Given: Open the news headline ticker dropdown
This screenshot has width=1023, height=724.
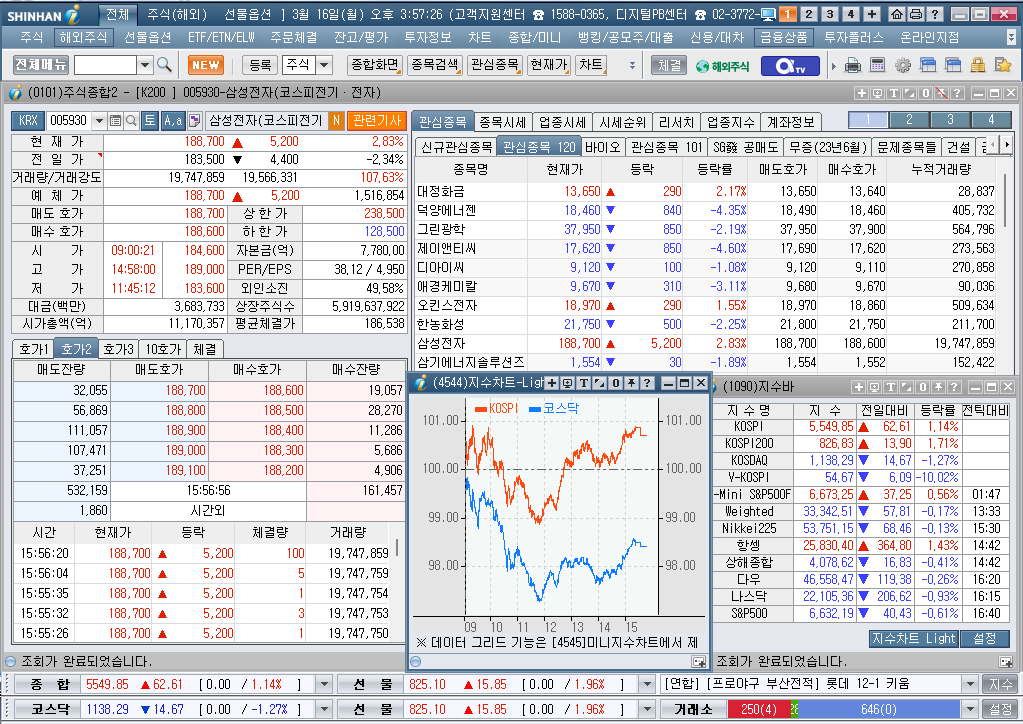Looking at the screenshot, I should pyautogui.click(x=970, y=684).
